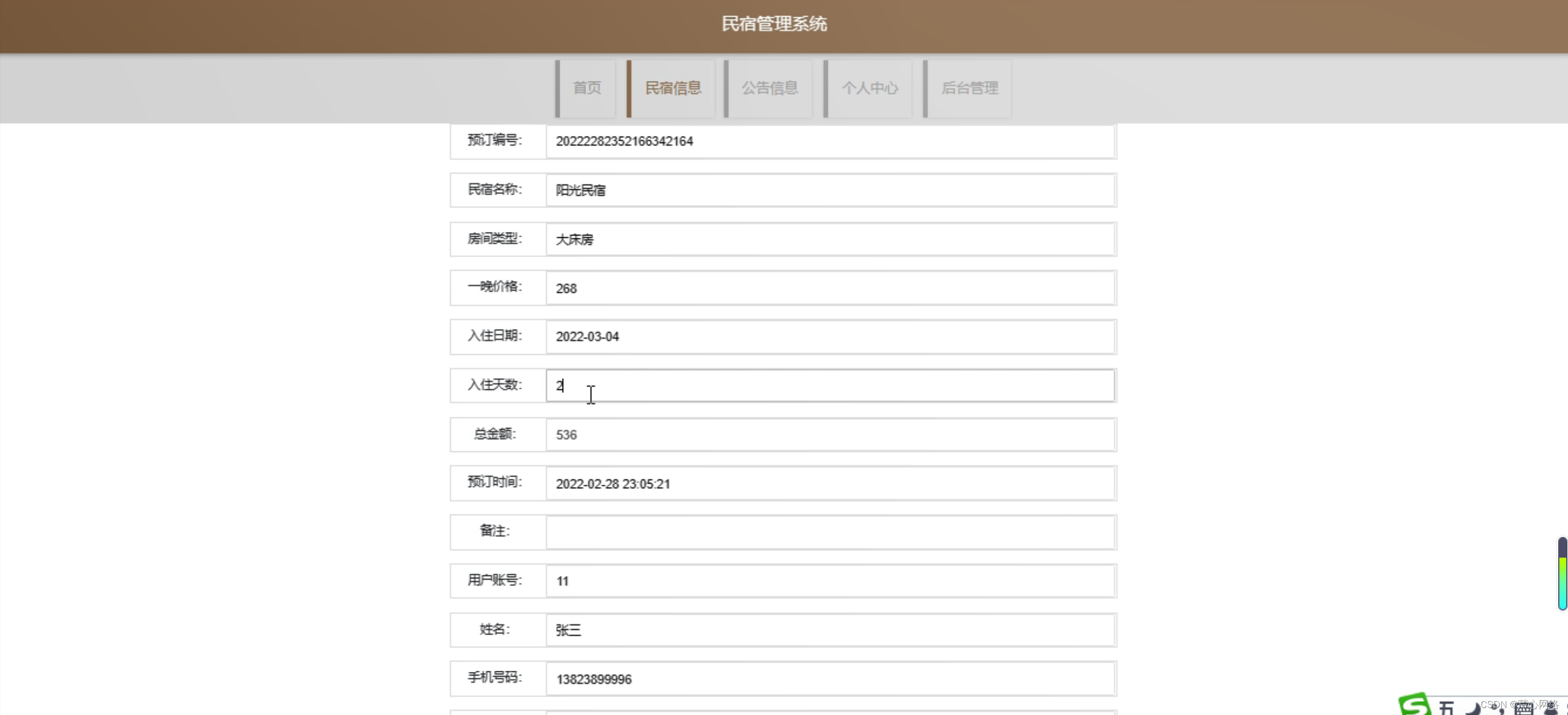
Task: Open the 后台管理 tab
Action: (x=969, y=88)
